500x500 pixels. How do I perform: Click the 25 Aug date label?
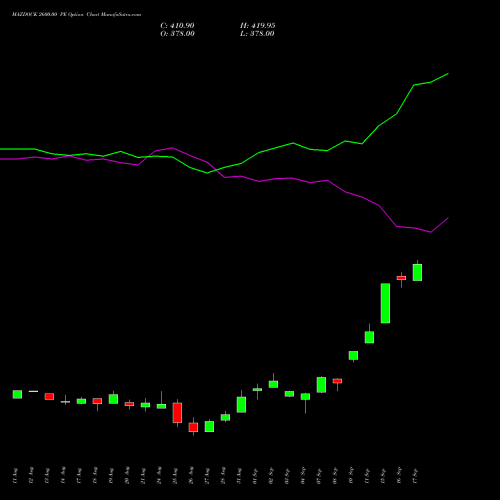pos(175,476)
